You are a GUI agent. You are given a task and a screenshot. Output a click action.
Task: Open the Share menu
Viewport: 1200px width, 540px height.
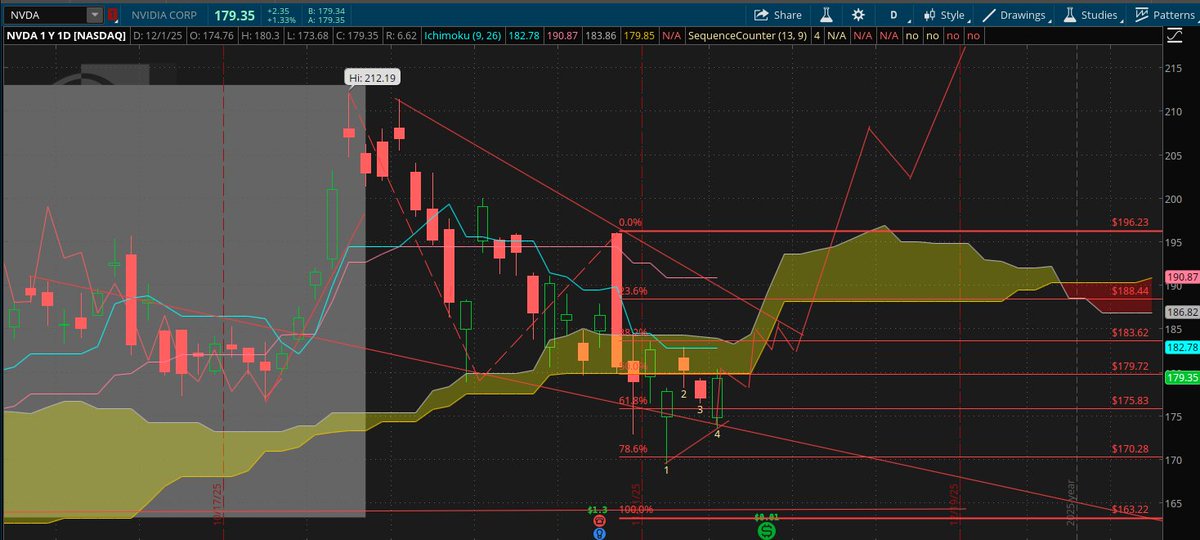tap(777, 15)
